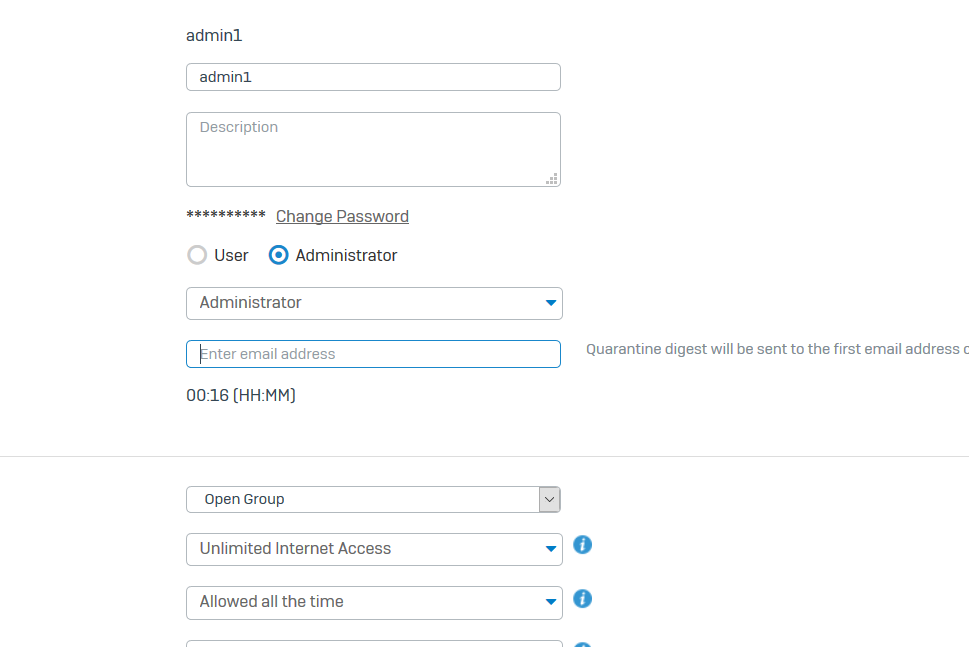Select the Administrator radio button
Screen dimensions: 969x647
click(280, 255)
